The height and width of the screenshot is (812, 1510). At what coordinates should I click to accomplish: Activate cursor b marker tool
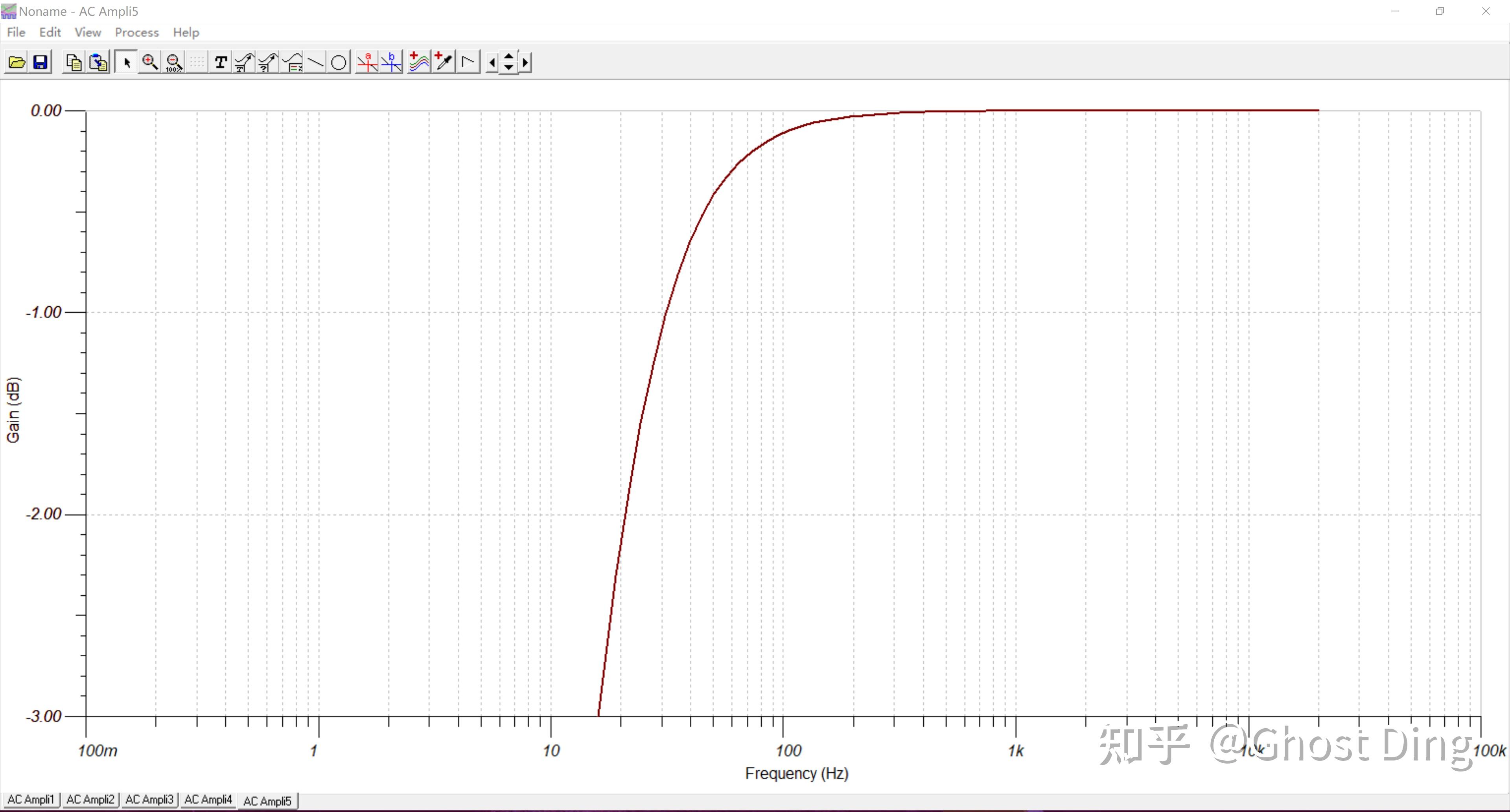[391, 62]
